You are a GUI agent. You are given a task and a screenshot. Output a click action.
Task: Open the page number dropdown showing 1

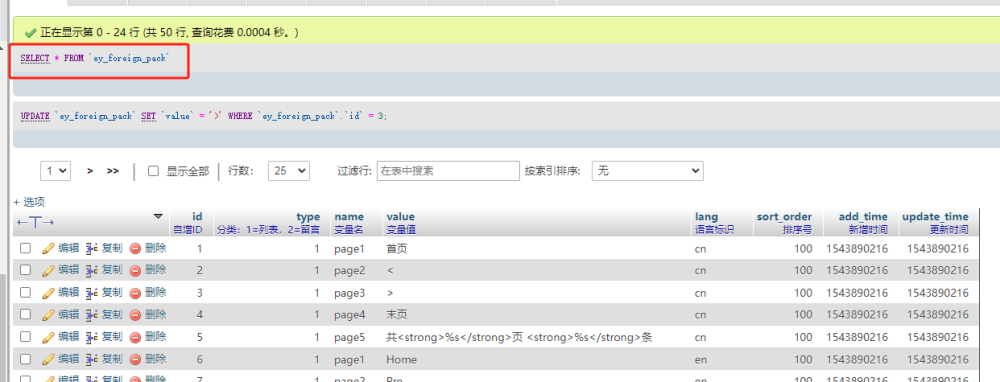pos(55,171)
